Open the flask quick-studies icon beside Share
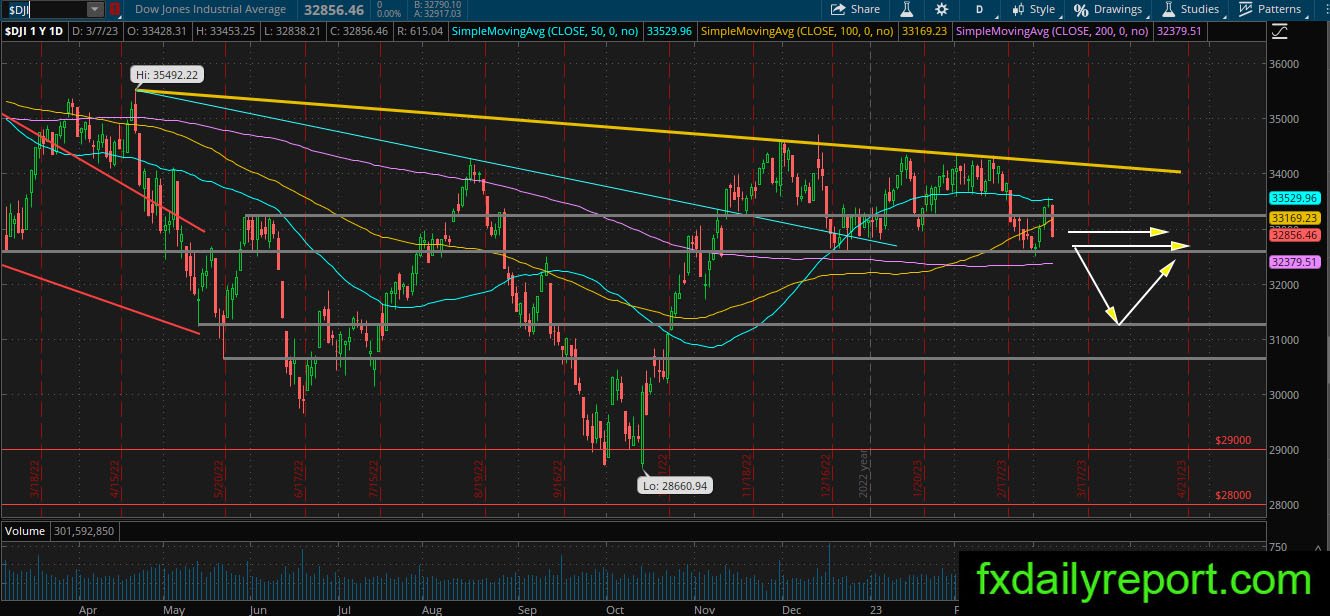 (907, 9)
